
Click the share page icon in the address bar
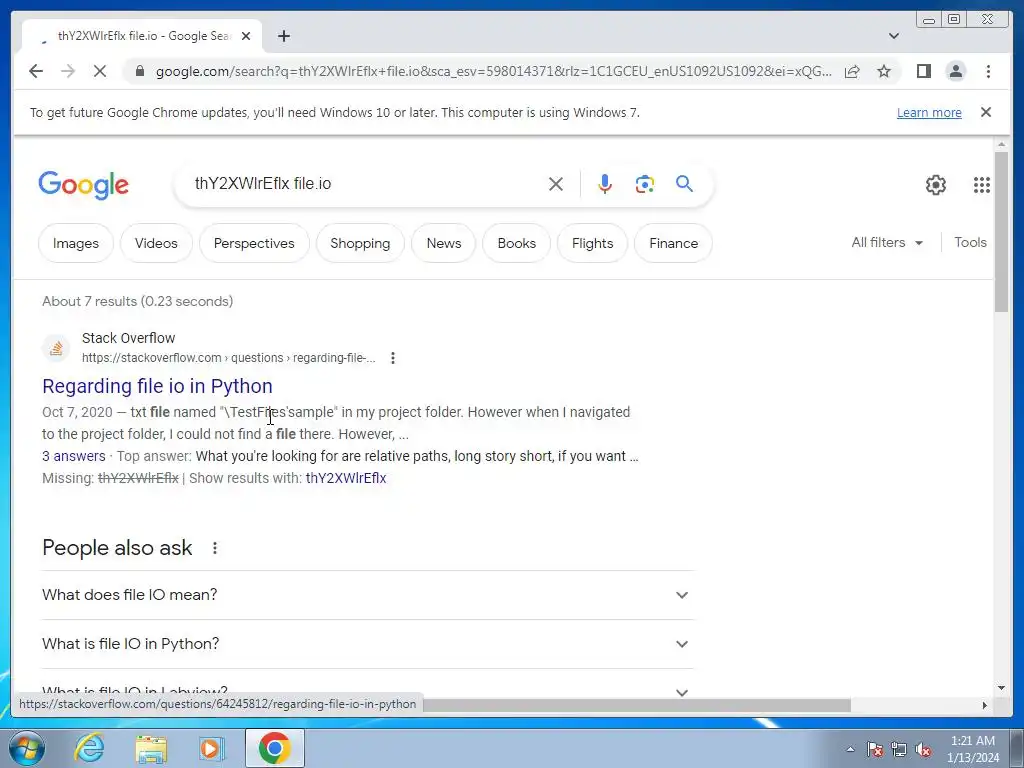click(x=852, y=71)
